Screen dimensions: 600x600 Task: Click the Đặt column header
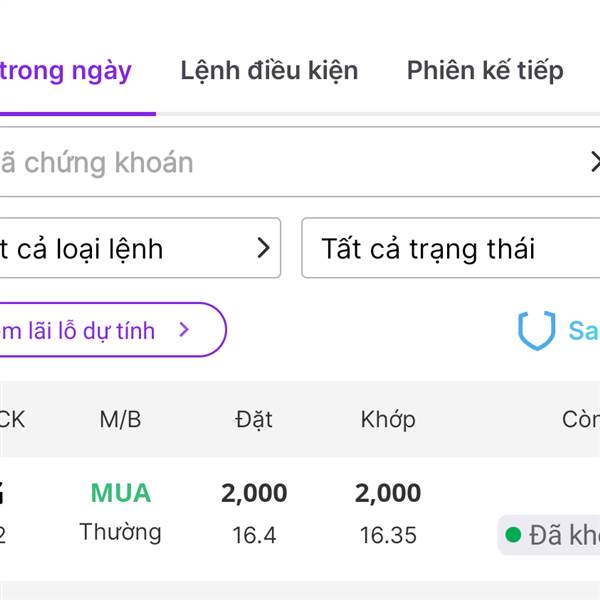pos(254,420)
